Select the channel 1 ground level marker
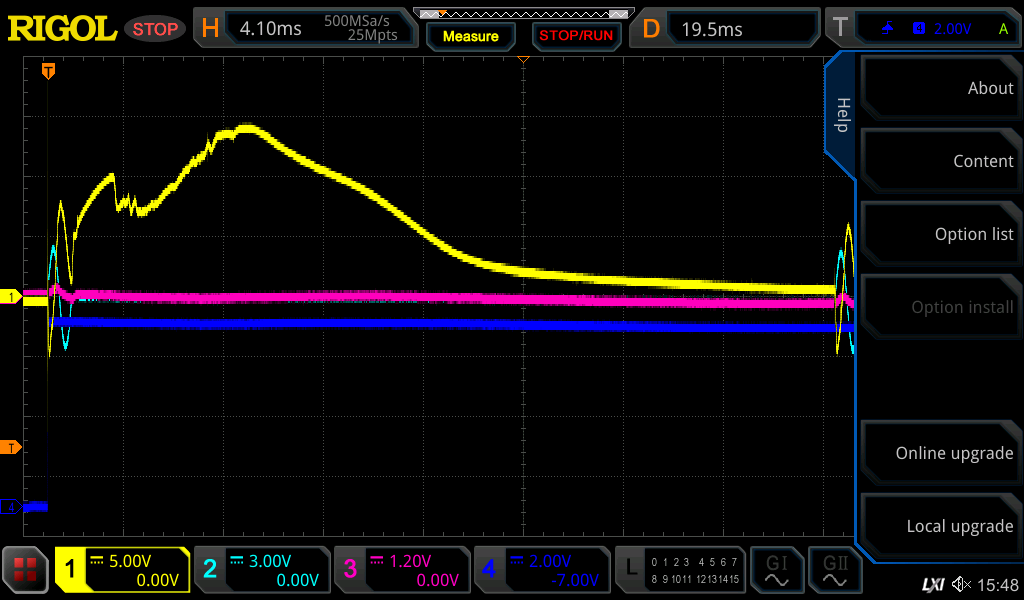The width and height of the screenshot is (1024, 600). pyautogui.click(x=13, y=297)
